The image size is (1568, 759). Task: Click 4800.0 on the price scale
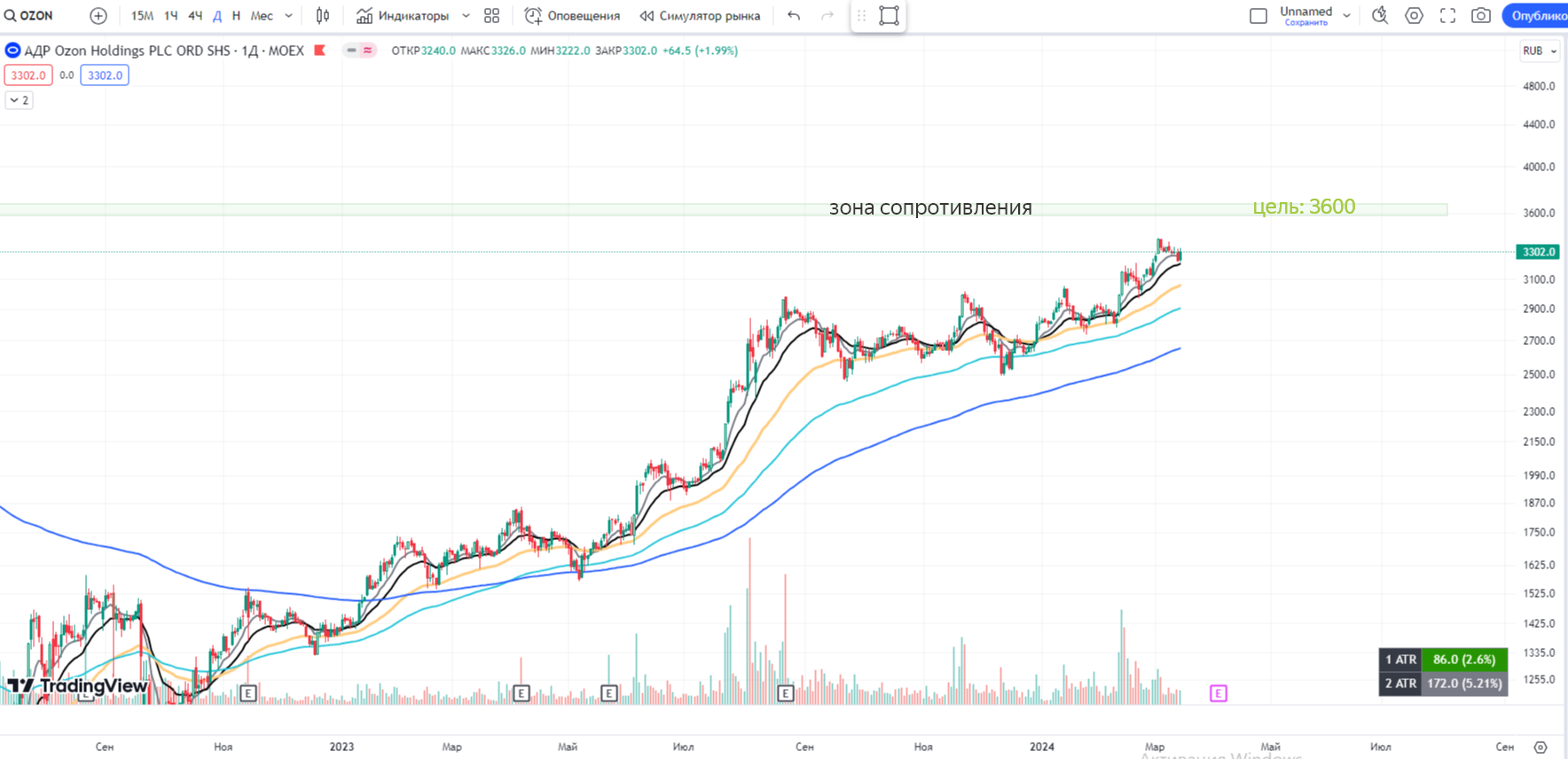1539,86
